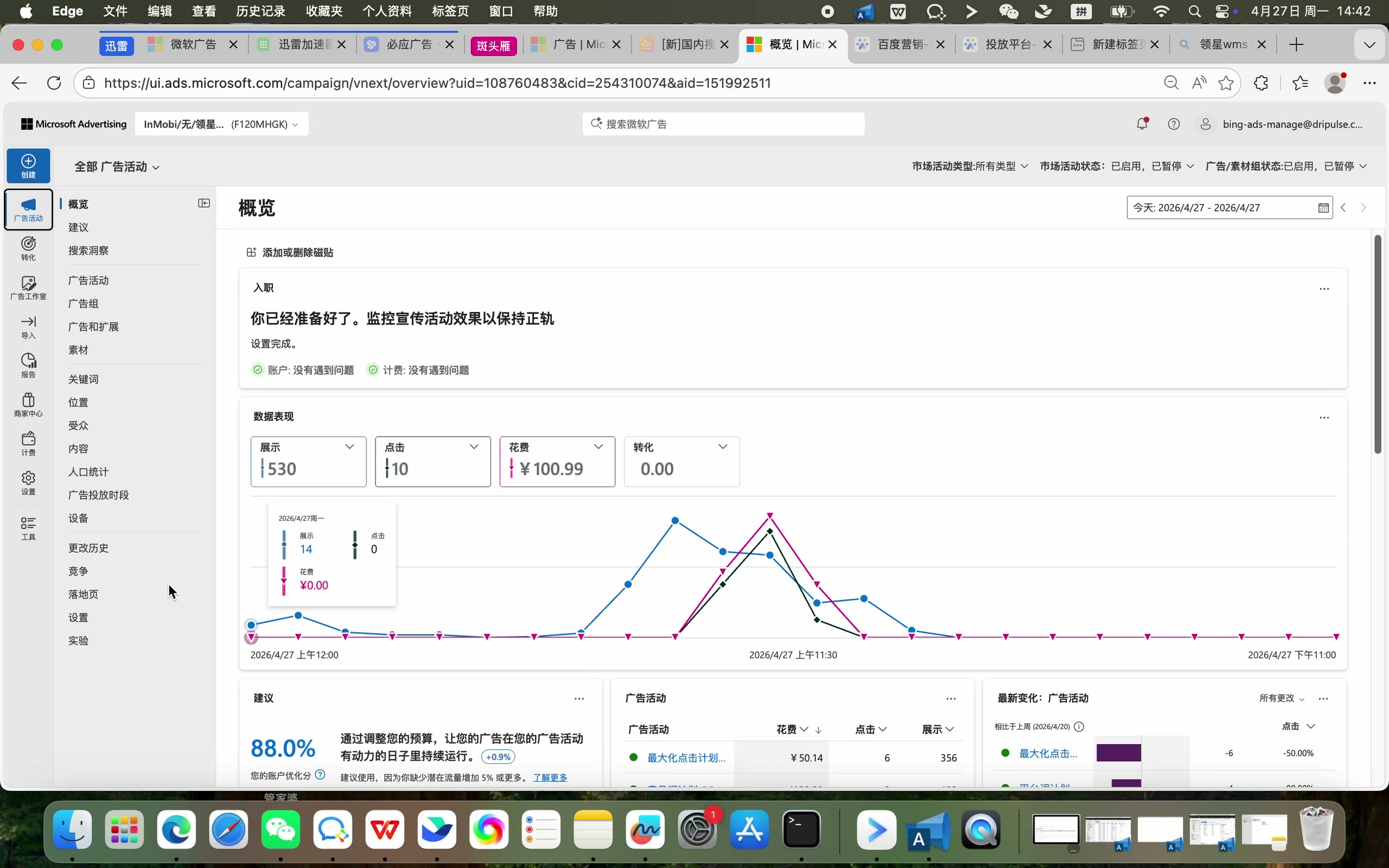Click the date range field 今天
1389x868 pixels.
pyautogui.click(x=1229, y=208)
